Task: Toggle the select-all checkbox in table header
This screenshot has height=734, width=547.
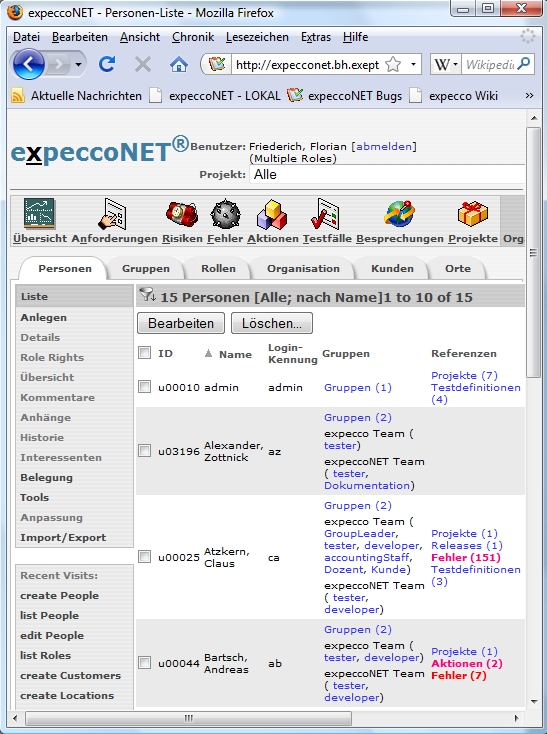Action: click(145, 352)
